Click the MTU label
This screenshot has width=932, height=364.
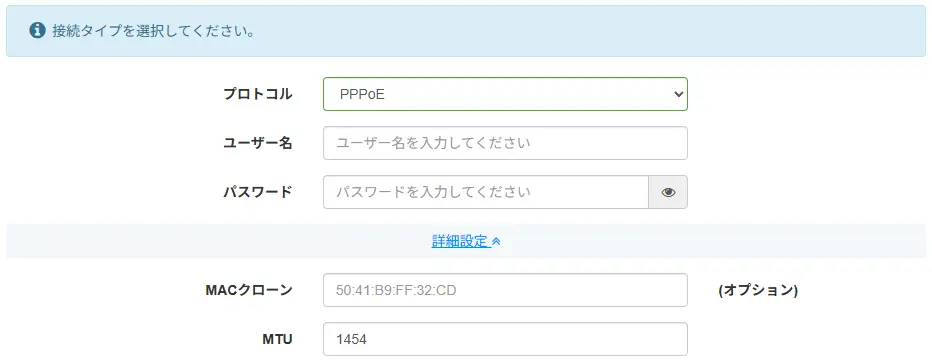(x=277, y=339)
